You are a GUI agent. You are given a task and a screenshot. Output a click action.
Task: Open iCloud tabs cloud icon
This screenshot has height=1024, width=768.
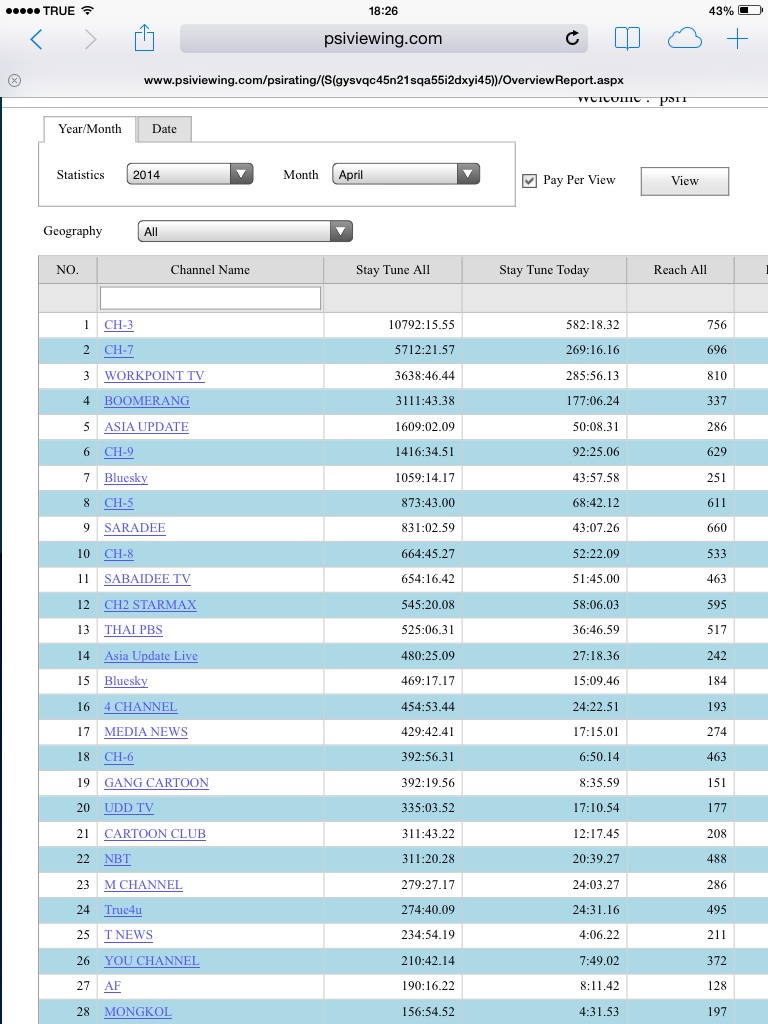[684, 39]
